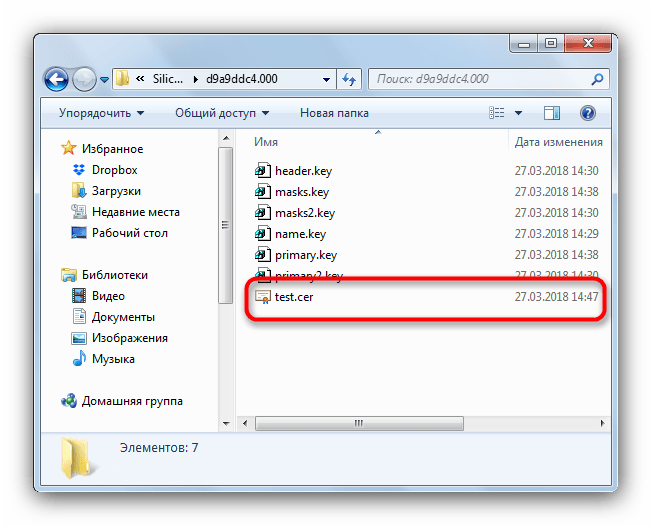Click the date 27.03.2018 14:47

click(x=556, y=297)
